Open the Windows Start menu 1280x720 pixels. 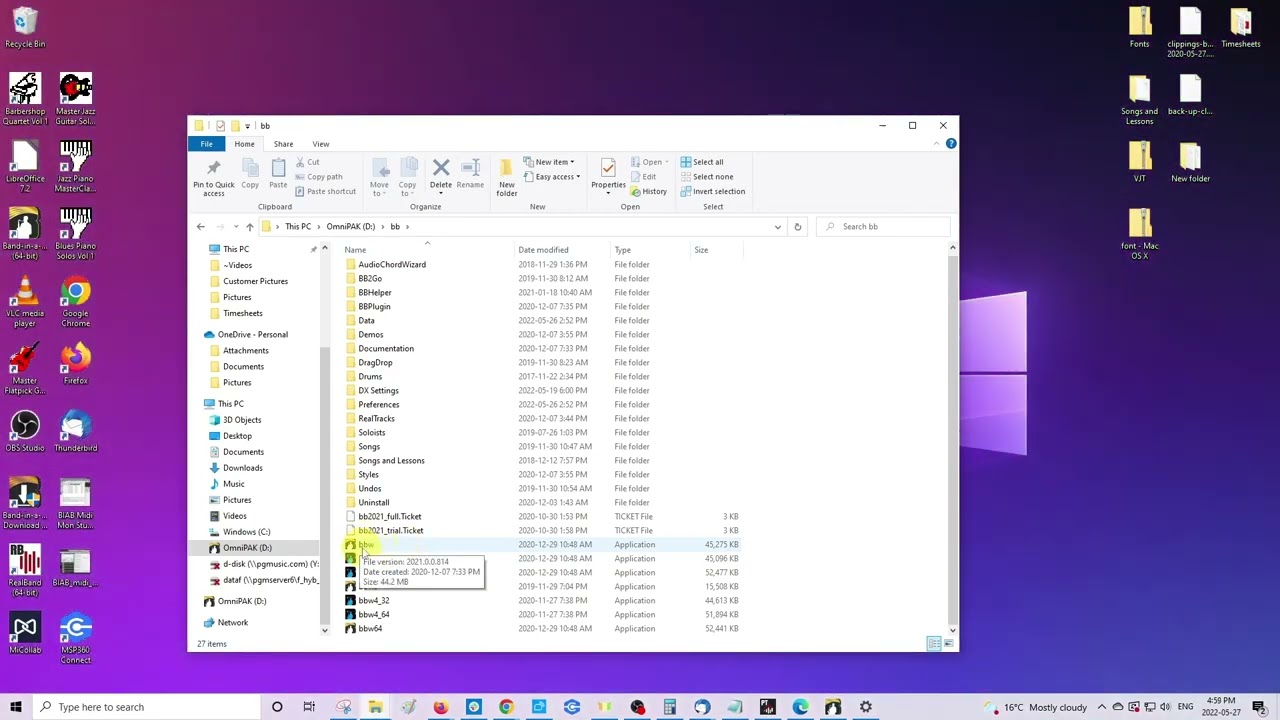(16, 707)
